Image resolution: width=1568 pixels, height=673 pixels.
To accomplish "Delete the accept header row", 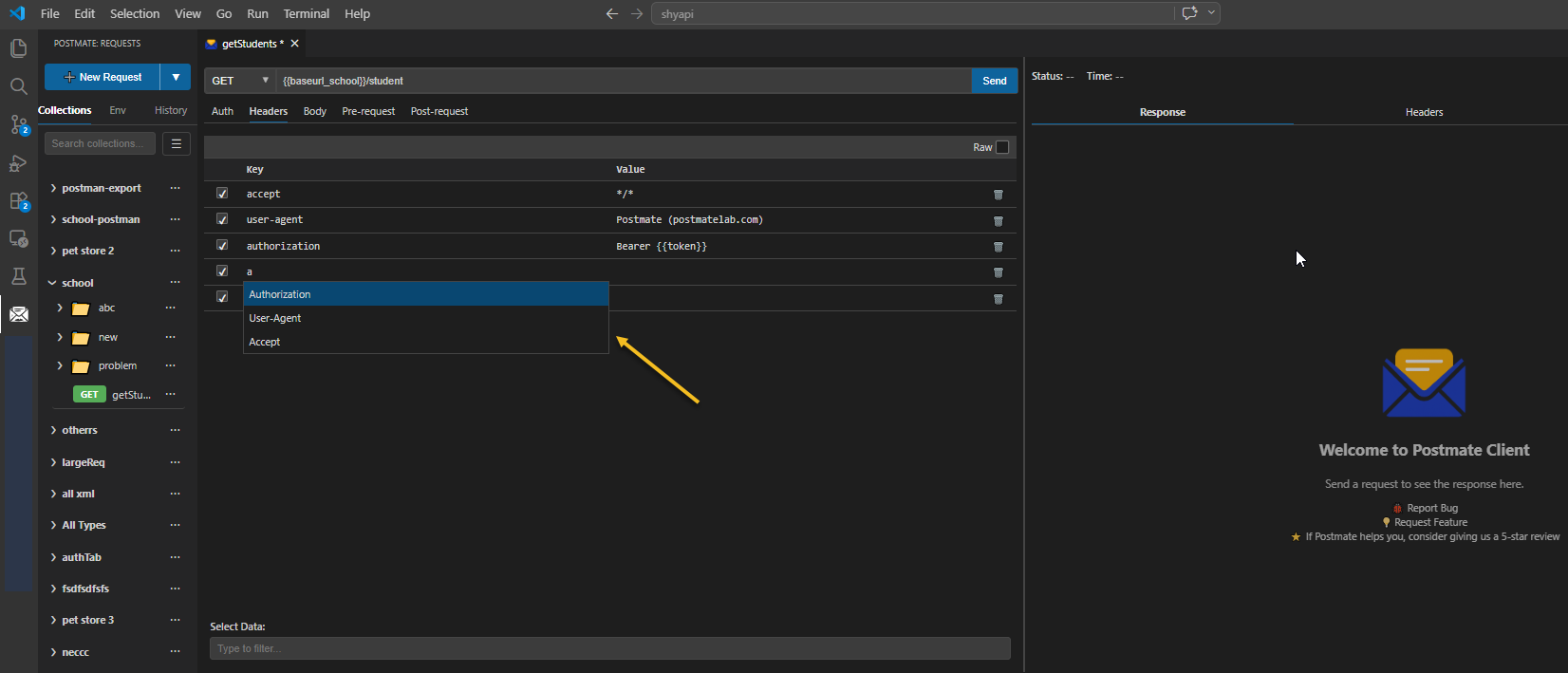I will [x=999, y=195].
